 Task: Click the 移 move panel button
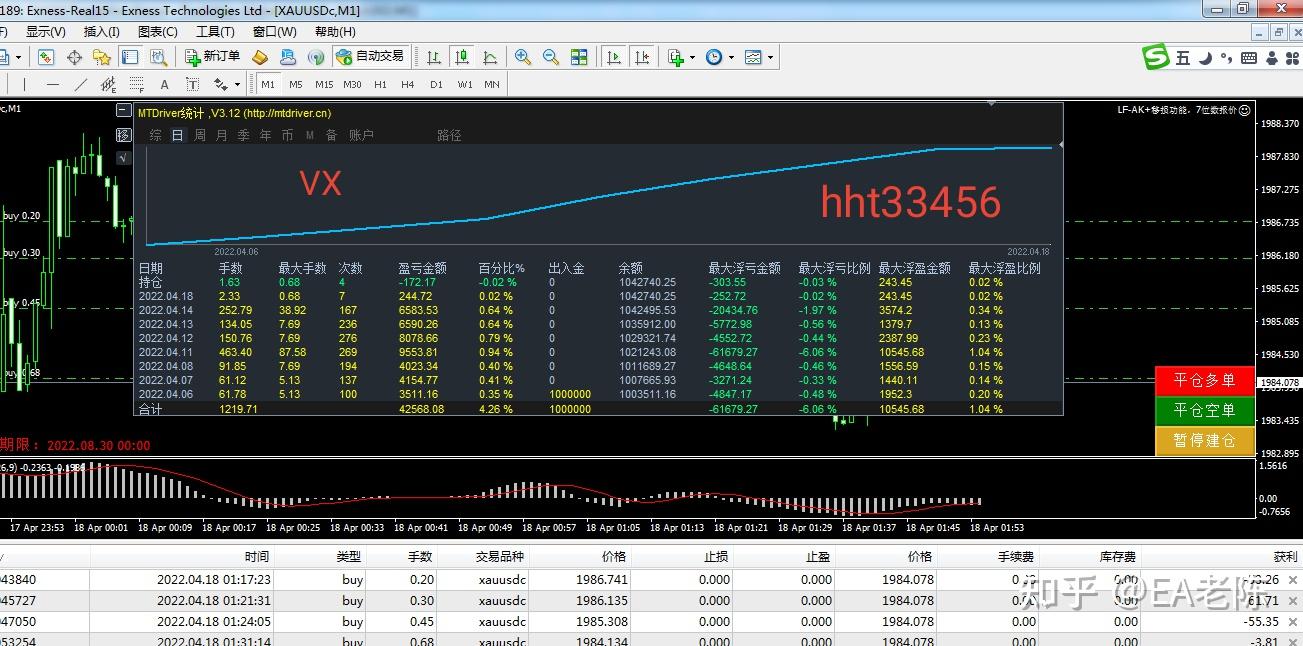(124, 135)
